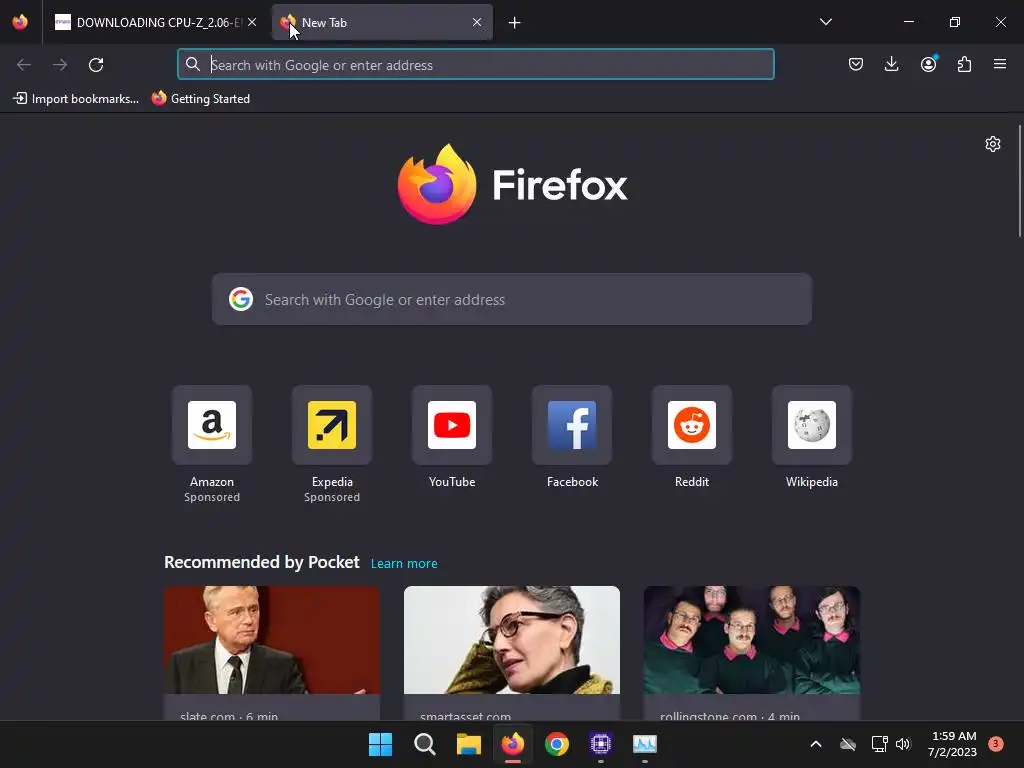The image size is (1024, 768).
Task: Focus the address bar search field
Action: (x=475, y=65)
